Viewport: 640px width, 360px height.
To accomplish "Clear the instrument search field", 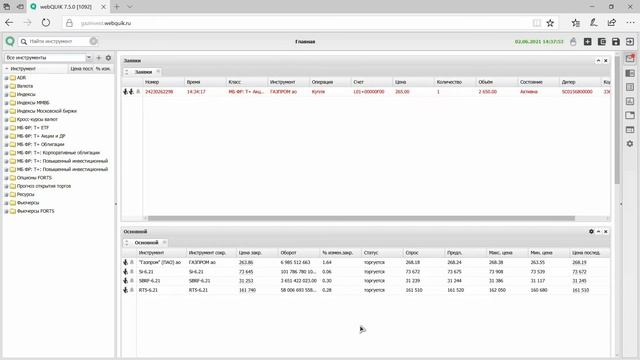I will point(93,41).
